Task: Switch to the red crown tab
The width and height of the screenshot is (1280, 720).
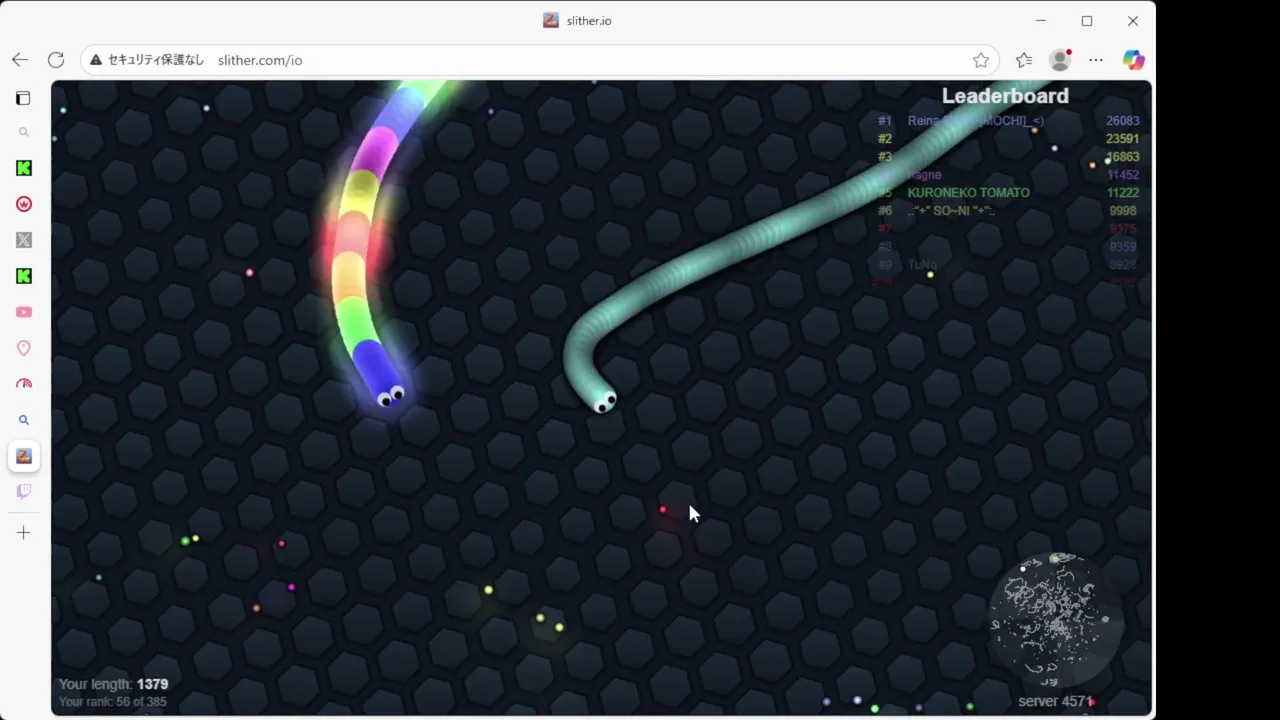Action: coord(24,204)
